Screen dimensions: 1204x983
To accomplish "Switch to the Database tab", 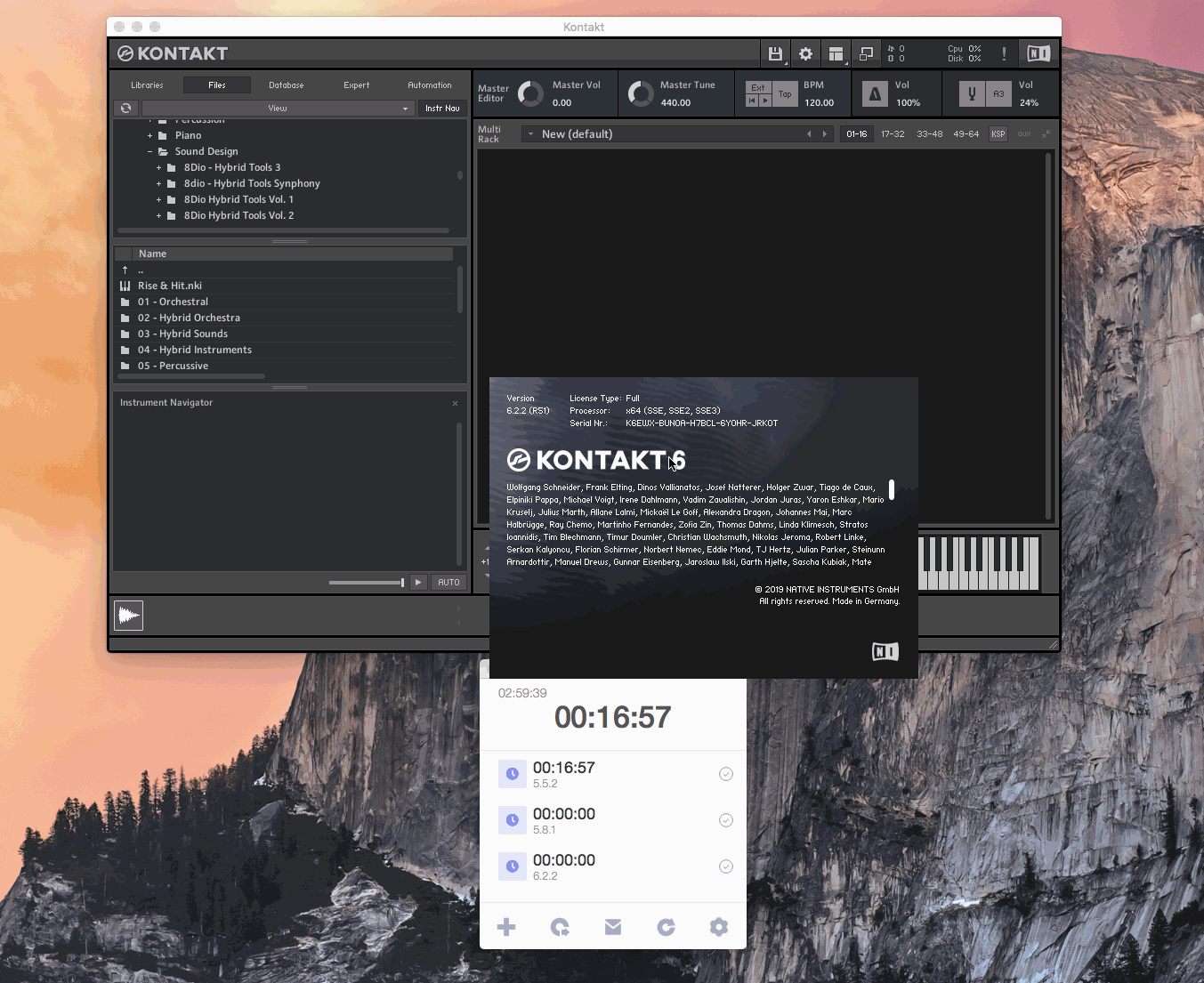I will 287,85.
